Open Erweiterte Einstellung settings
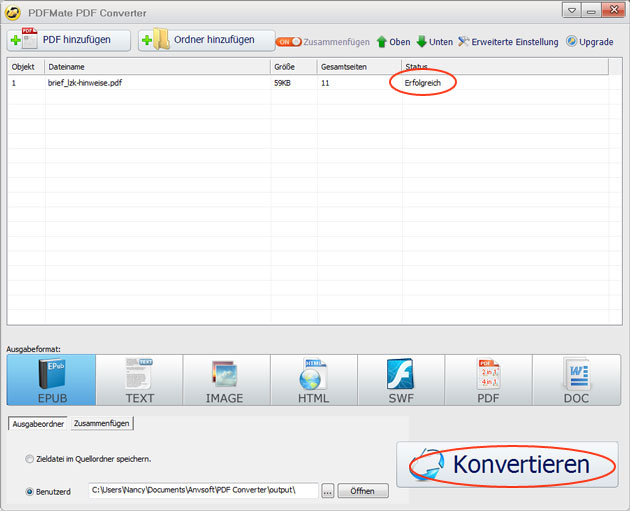The image size is (630, 511). click(508, 42)
